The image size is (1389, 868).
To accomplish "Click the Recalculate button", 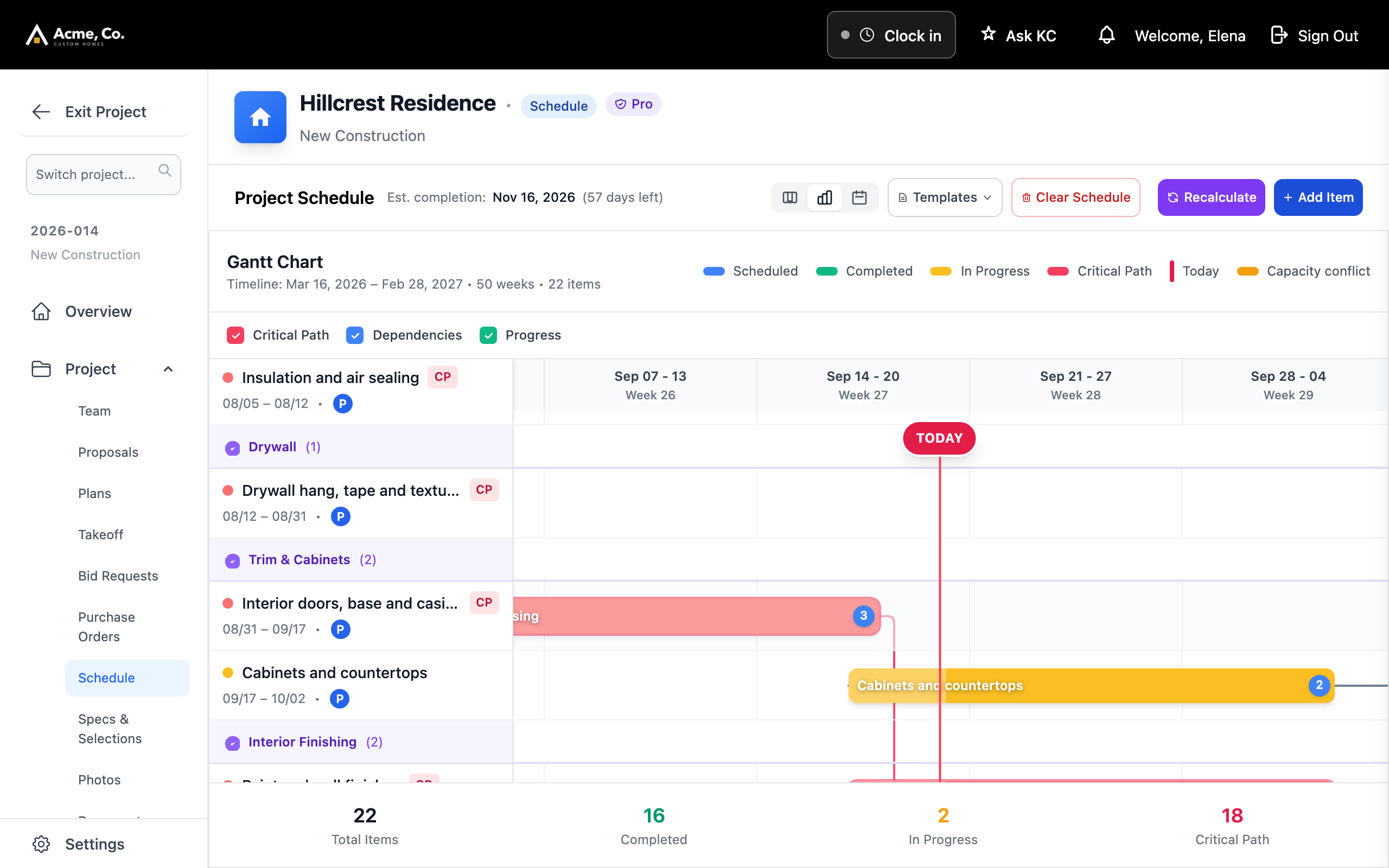I will tap(1211, 197).
